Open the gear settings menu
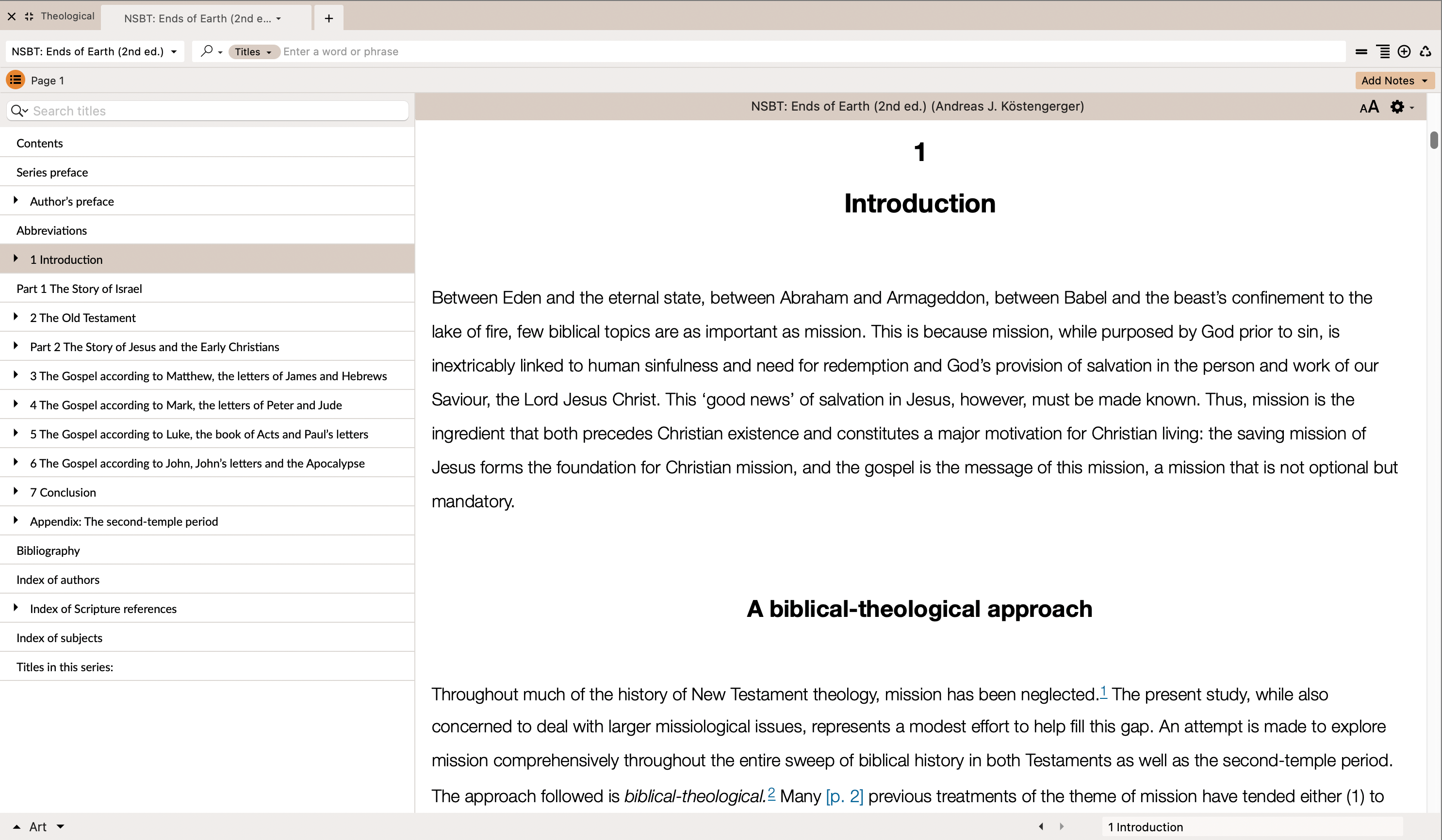The width and height of the screenshot is (1442, 840). pyautogui.click(x=1401, y=107)
